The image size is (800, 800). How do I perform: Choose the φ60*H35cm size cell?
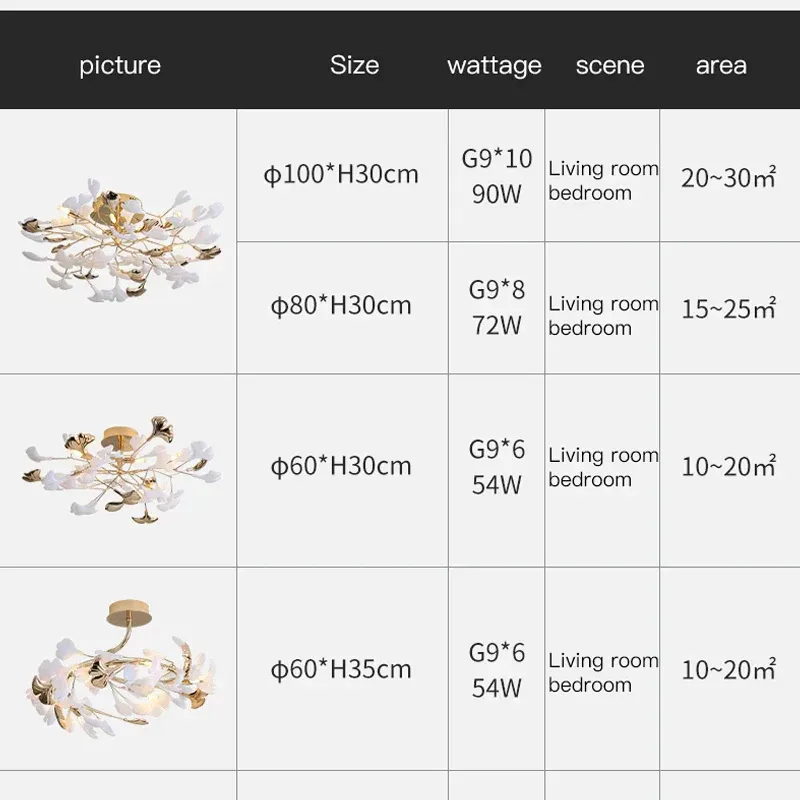tap(341, 669)
